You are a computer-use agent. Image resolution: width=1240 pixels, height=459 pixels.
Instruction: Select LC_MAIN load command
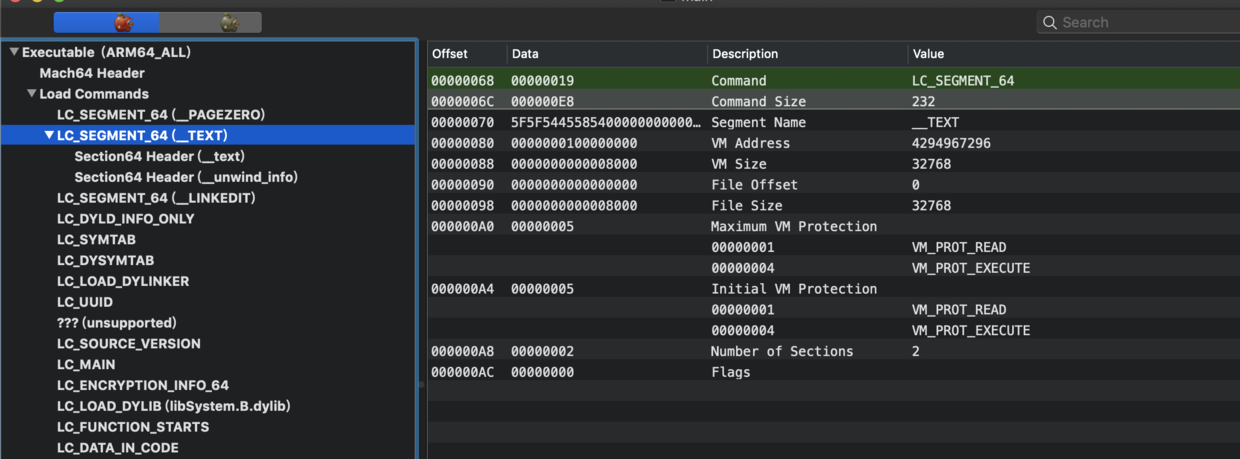click(86, 365)
